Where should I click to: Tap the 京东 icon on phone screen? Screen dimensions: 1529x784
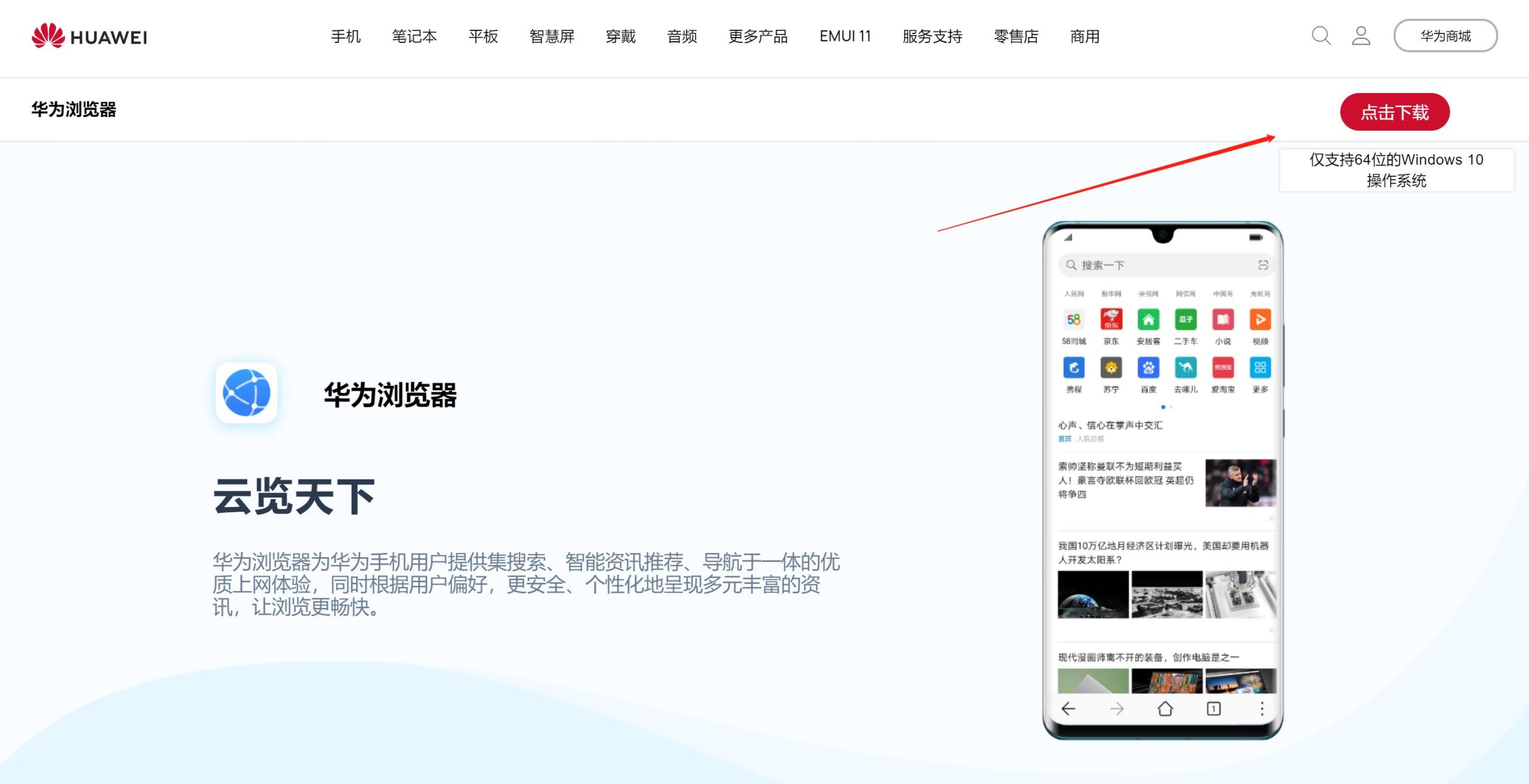[1111, 319]
